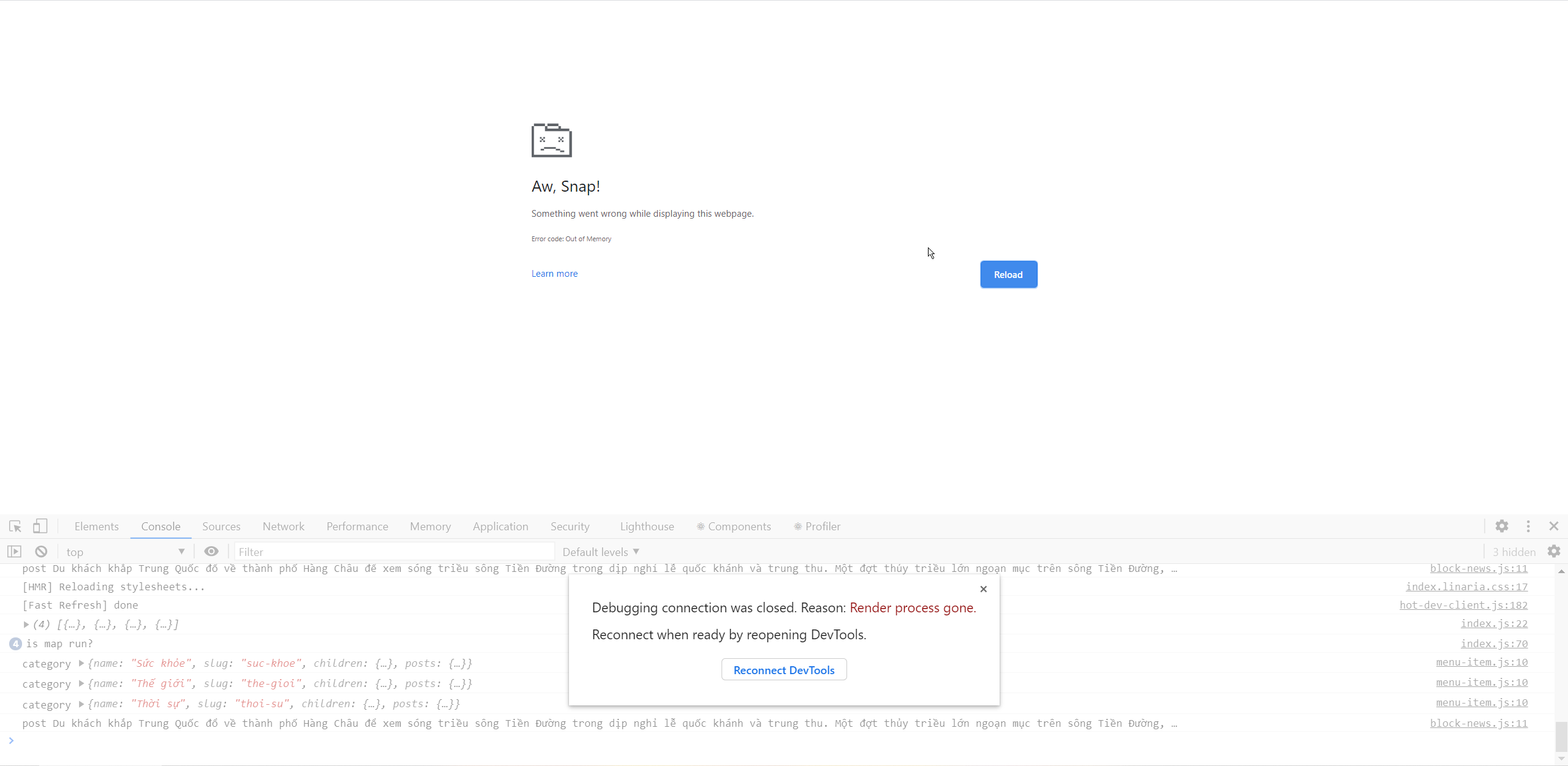1568x766 pixels.
Task: Open DevTools settings gear in tab bar
Action: coord(1502,526)
